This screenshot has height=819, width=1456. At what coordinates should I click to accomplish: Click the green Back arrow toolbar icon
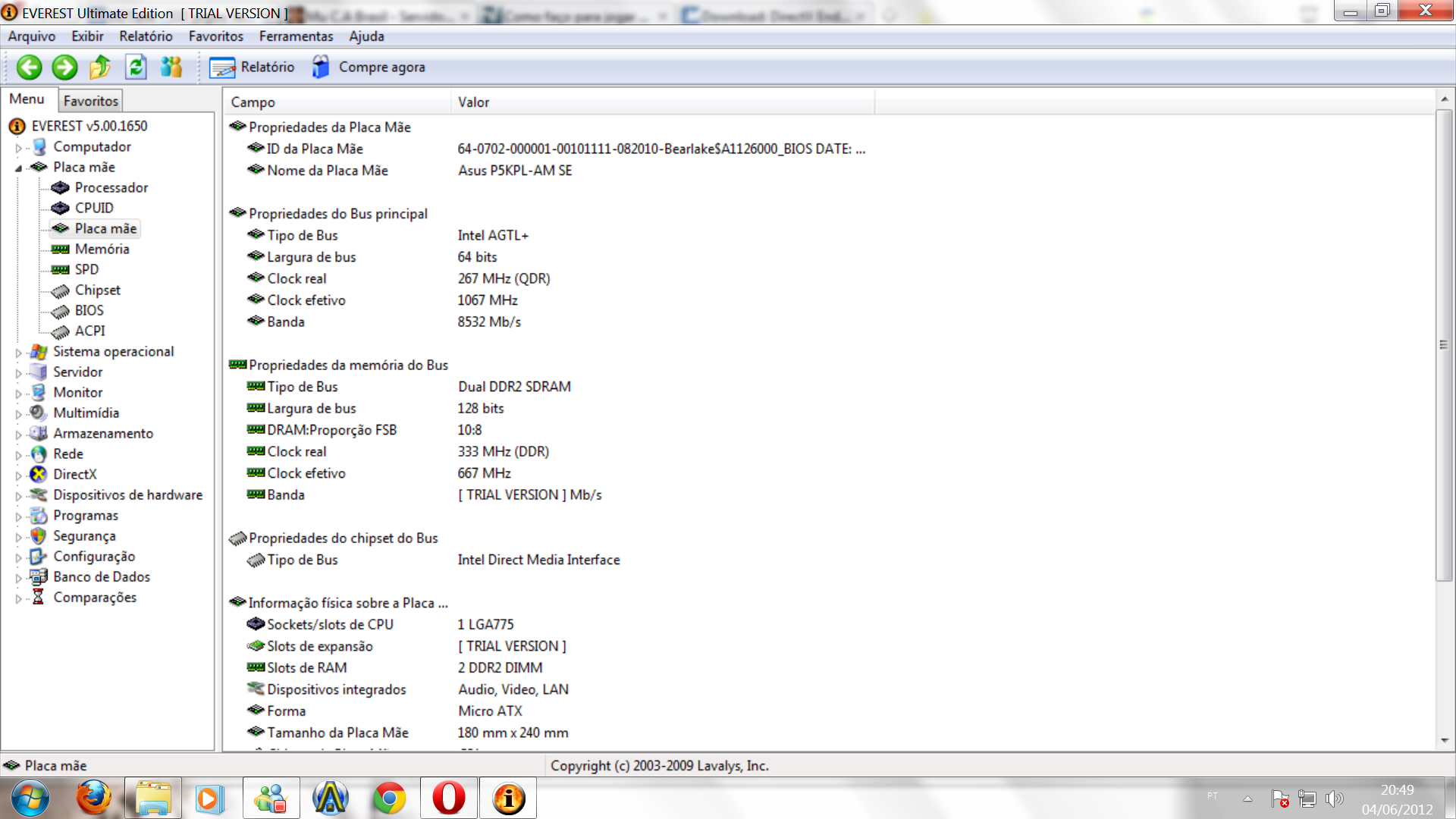[30, 67]
